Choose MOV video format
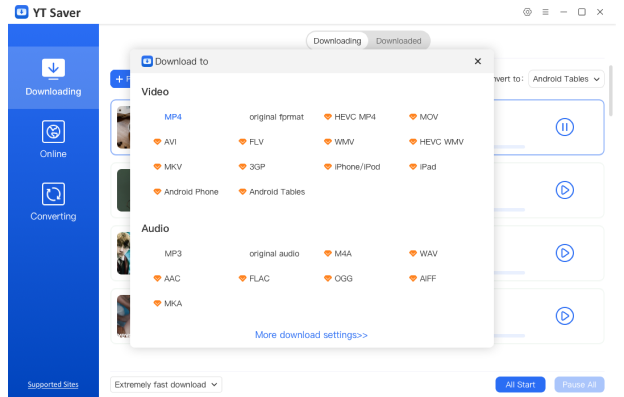Image resolution: width=624 pixels, height=397 pixels. (x=423, y=117)
